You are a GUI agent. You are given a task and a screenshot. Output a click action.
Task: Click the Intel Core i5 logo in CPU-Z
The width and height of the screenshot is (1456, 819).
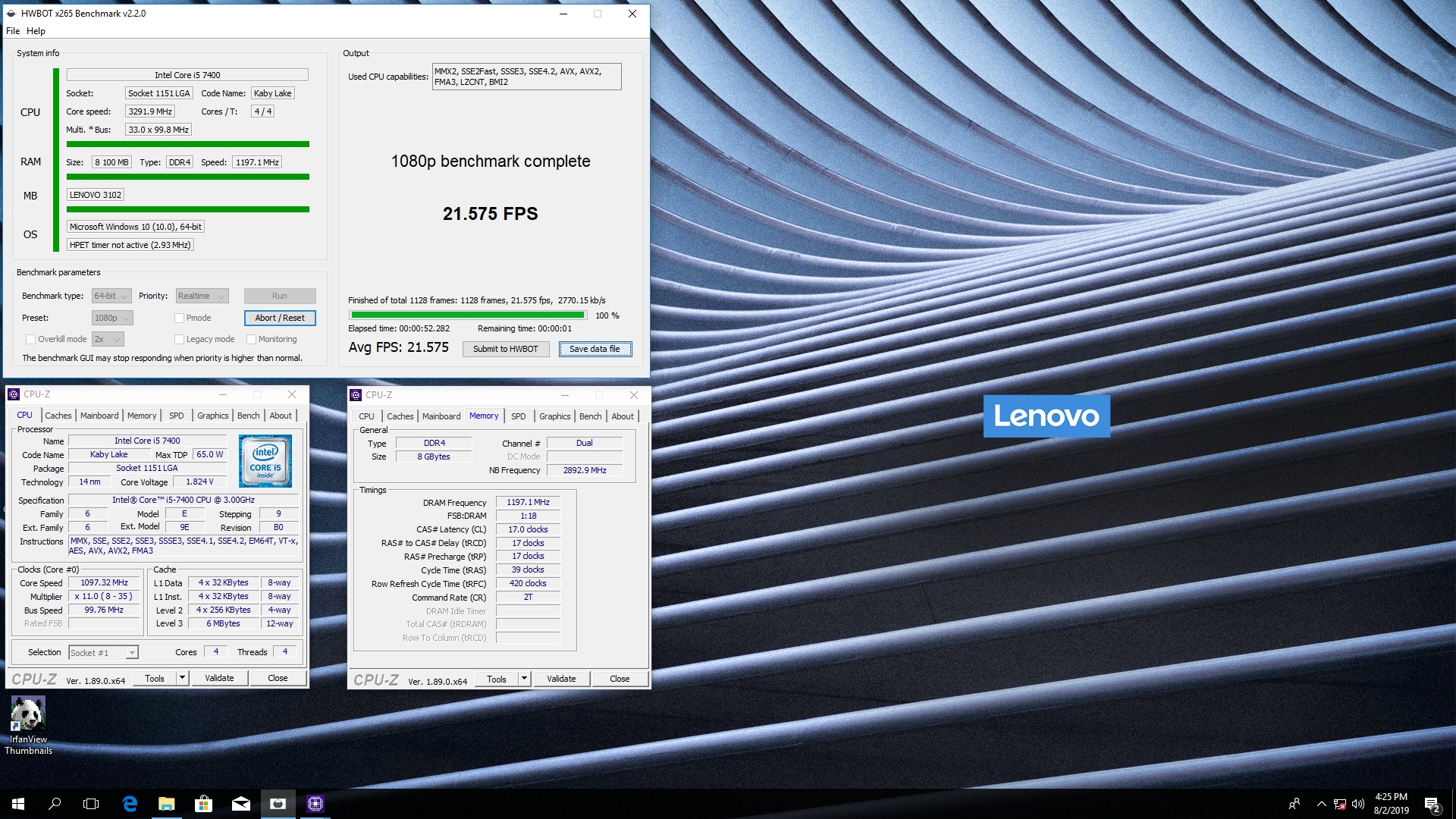click(265, 461)
